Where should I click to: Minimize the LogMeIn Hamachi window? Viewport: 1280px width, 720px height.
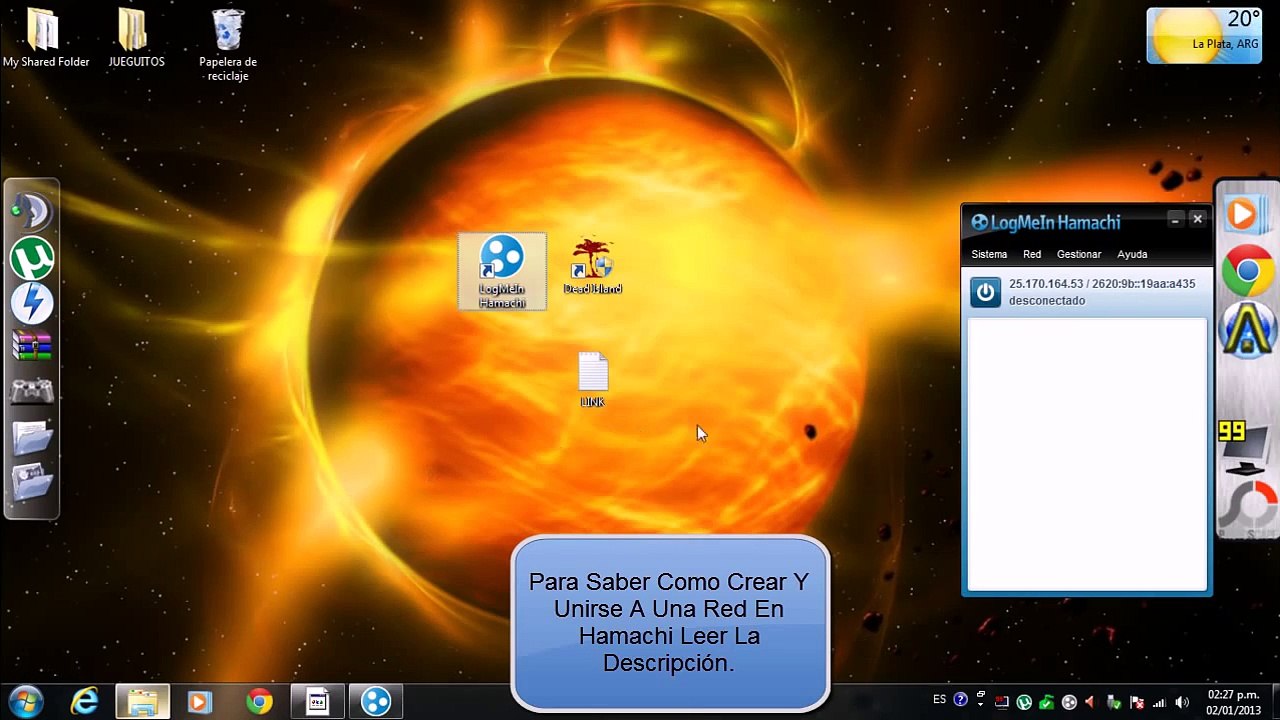(x=1175, y=219)
